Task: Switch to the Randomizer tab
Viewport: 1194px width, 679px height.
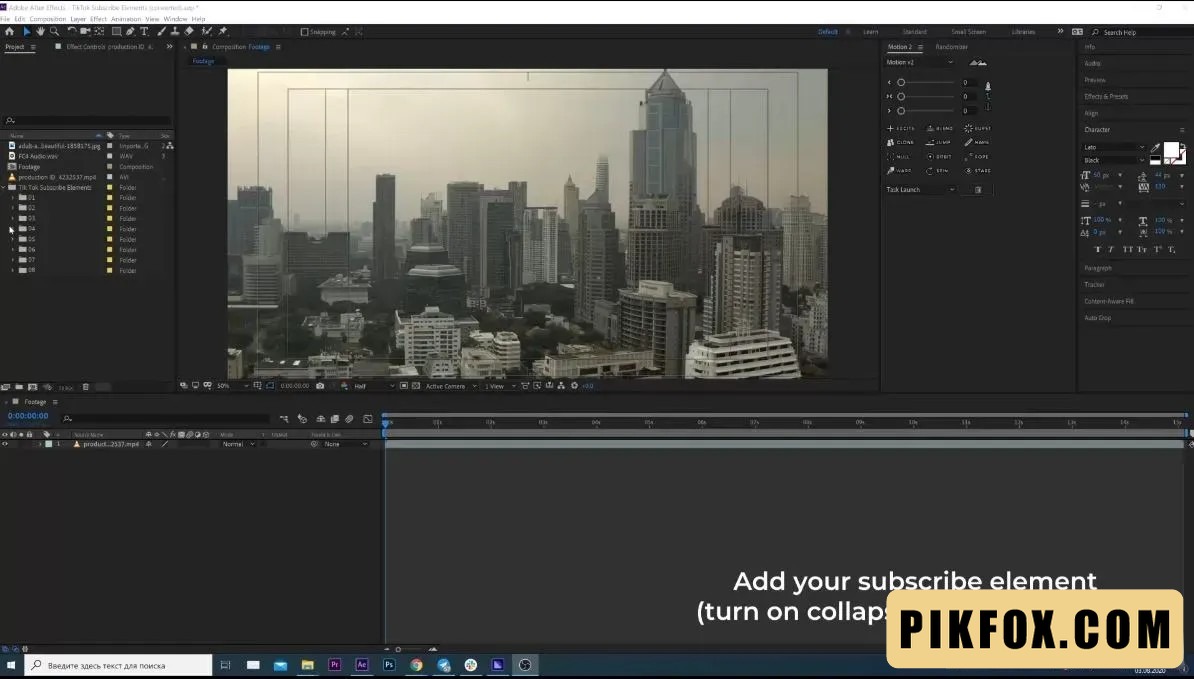Action: pos(951,47)
